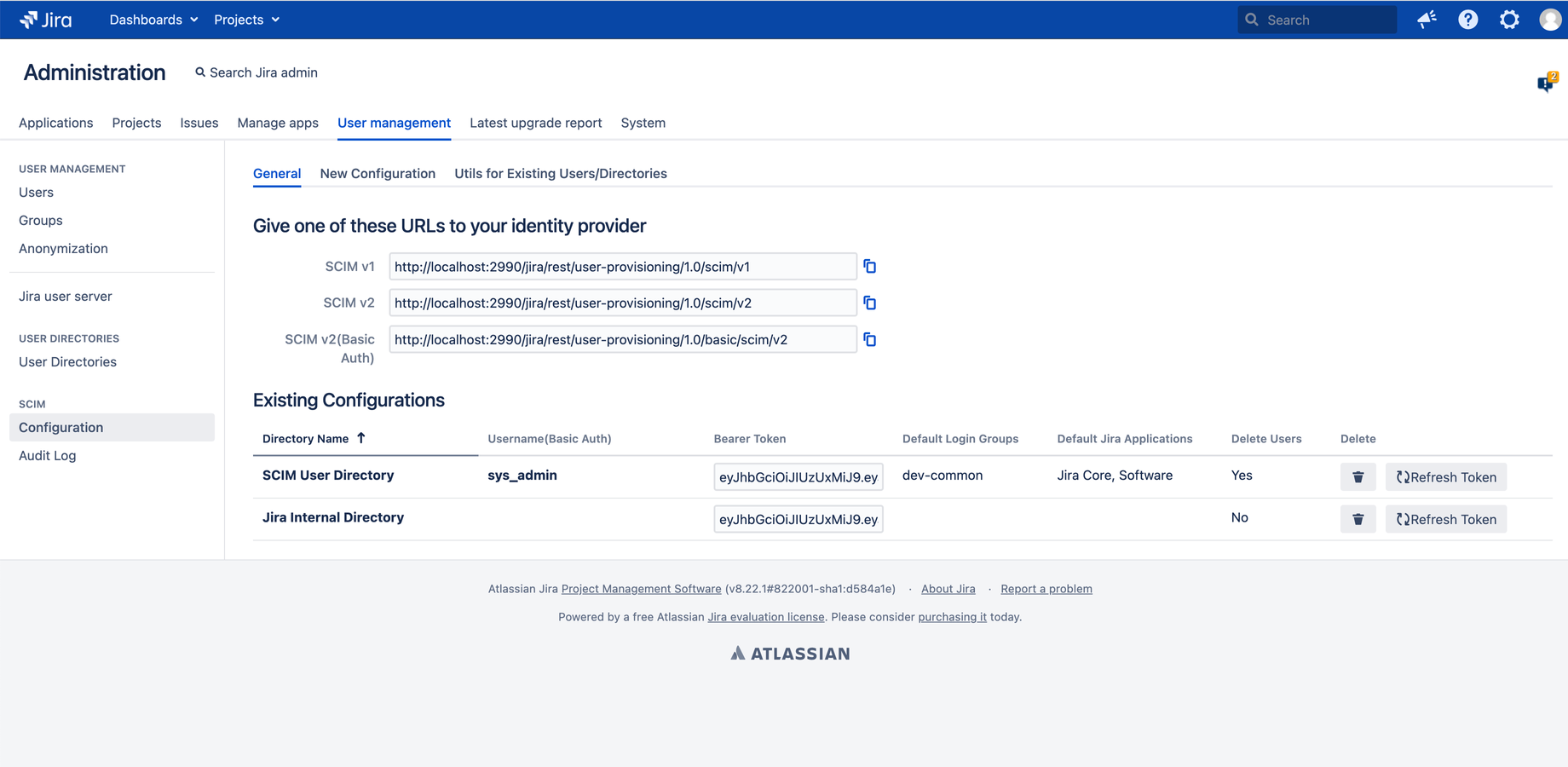The image size is (1568, 767).
Task: Delete the Jira Internal Directory configuration
Action: coord(1358,519)
